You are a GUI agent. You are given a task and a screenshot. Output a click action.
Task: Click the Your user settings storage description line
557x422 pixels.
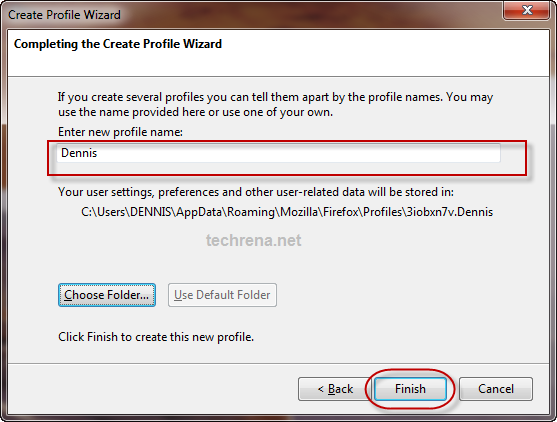point(256,192)
